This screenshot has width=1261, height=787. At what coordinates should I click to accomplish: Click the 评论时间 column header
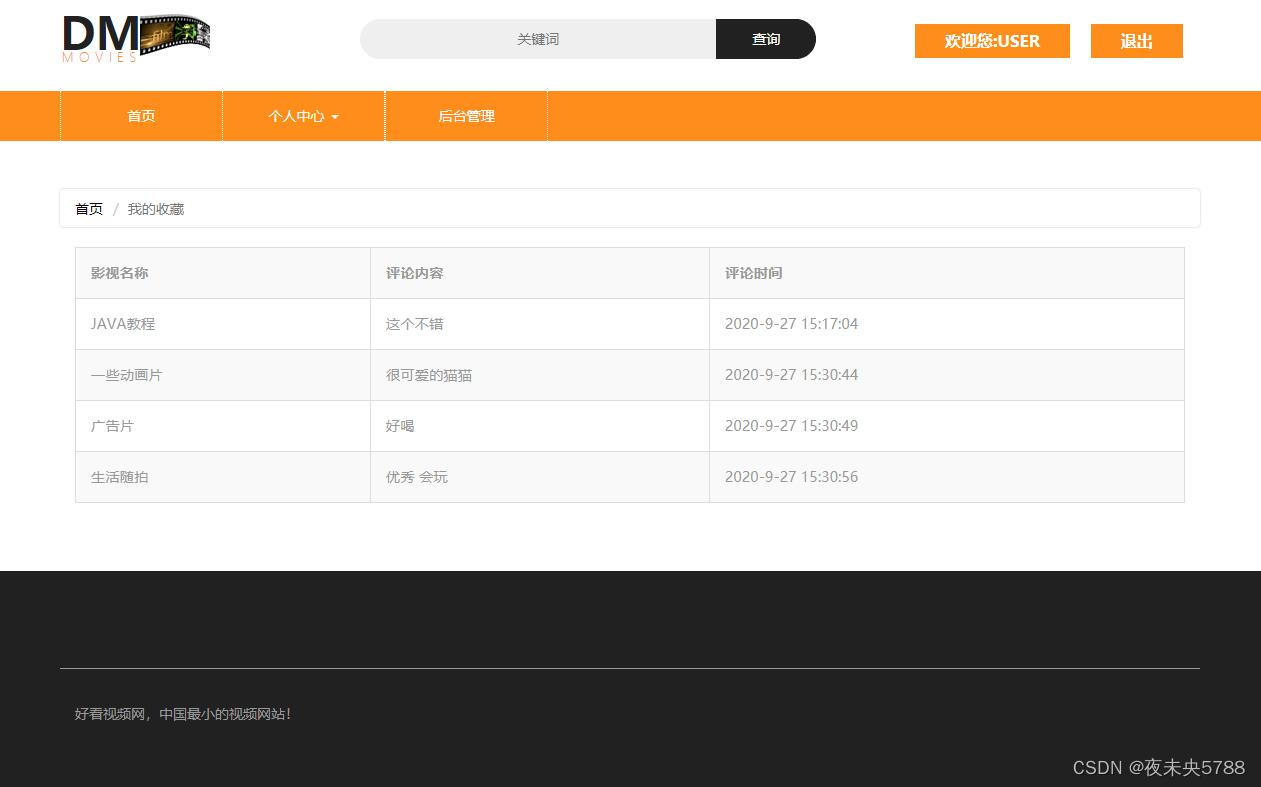click(x=947, y=273)
